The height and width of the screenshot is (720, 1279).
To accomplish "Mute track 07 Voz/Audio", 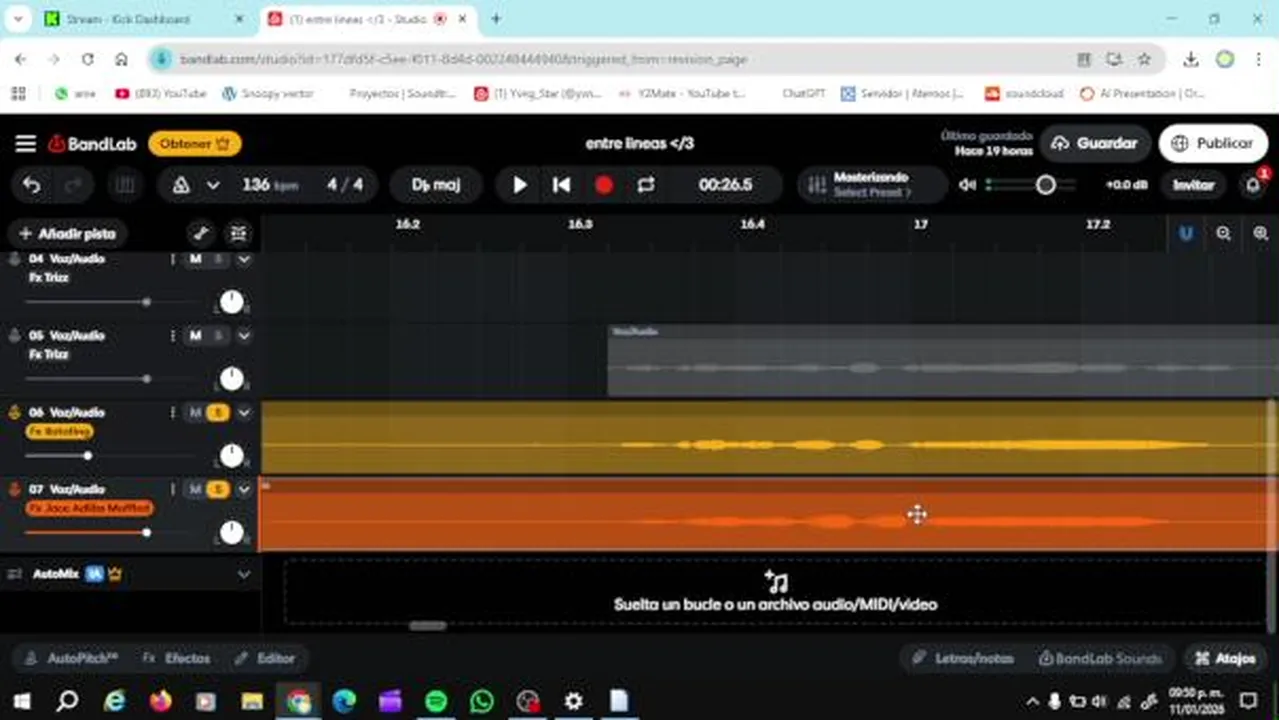I will (196, 489).
